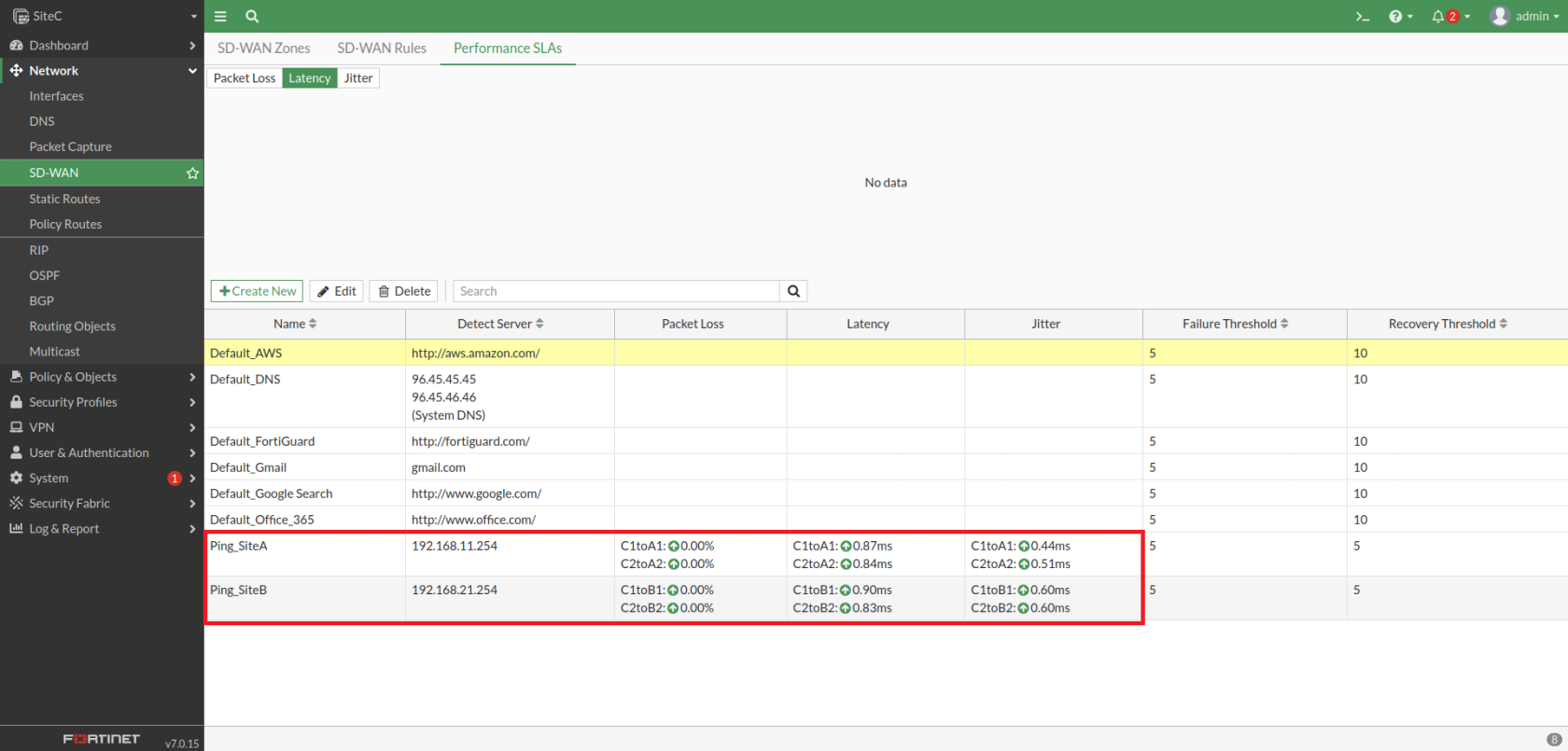Expand the Log & Report chevron

[192, 527]
